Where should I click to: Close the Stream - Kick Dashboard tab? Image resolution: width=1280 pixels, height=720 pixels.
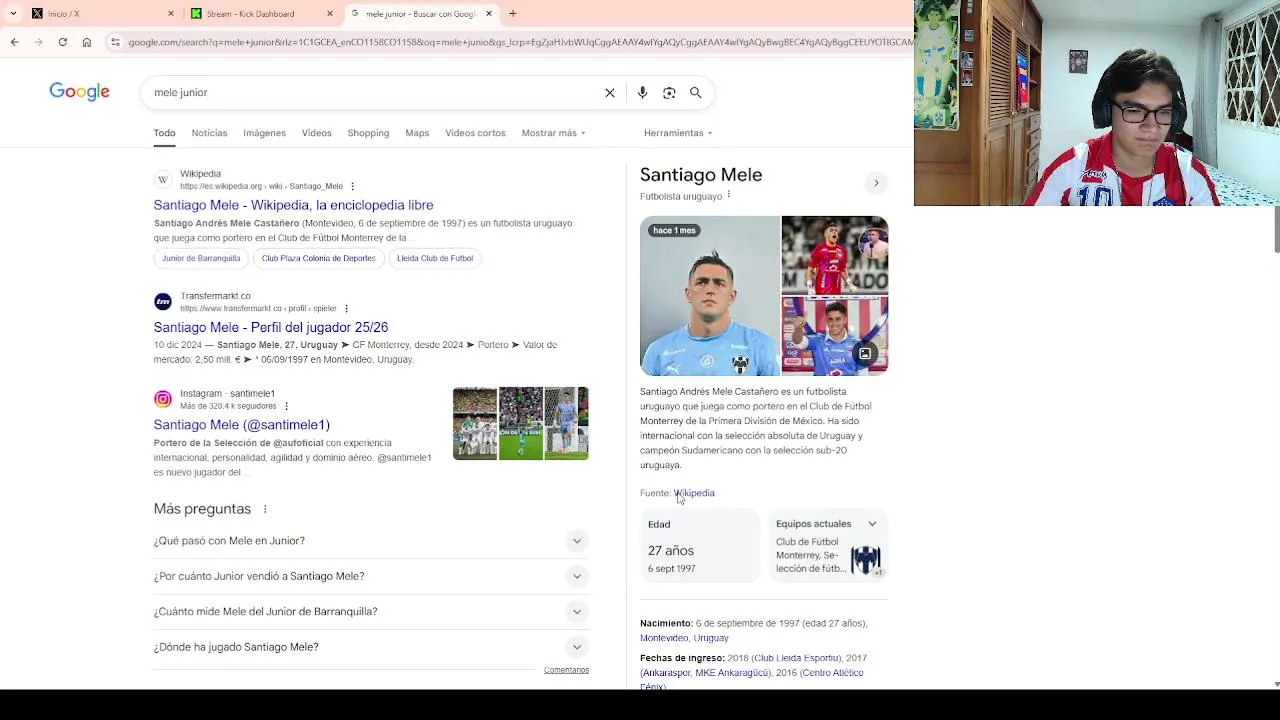330,14
